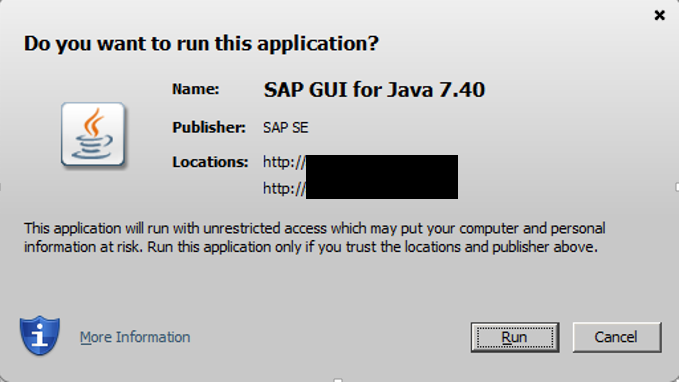The width and height of the screenshot is (679, 382).
Task: Click the resize handle on the bottom edge
Action: [x=338, y=380]
